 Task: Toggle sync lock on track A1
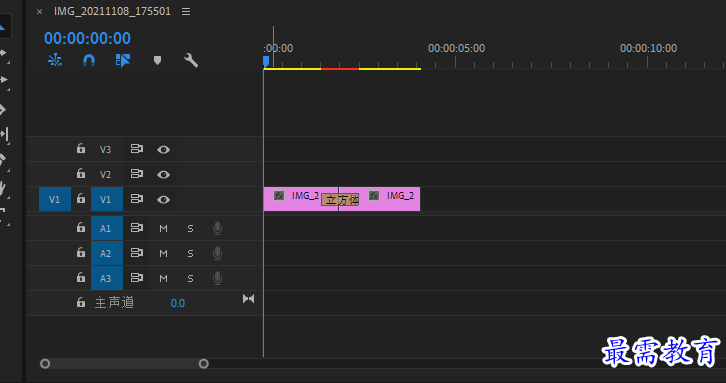(137, 227)
